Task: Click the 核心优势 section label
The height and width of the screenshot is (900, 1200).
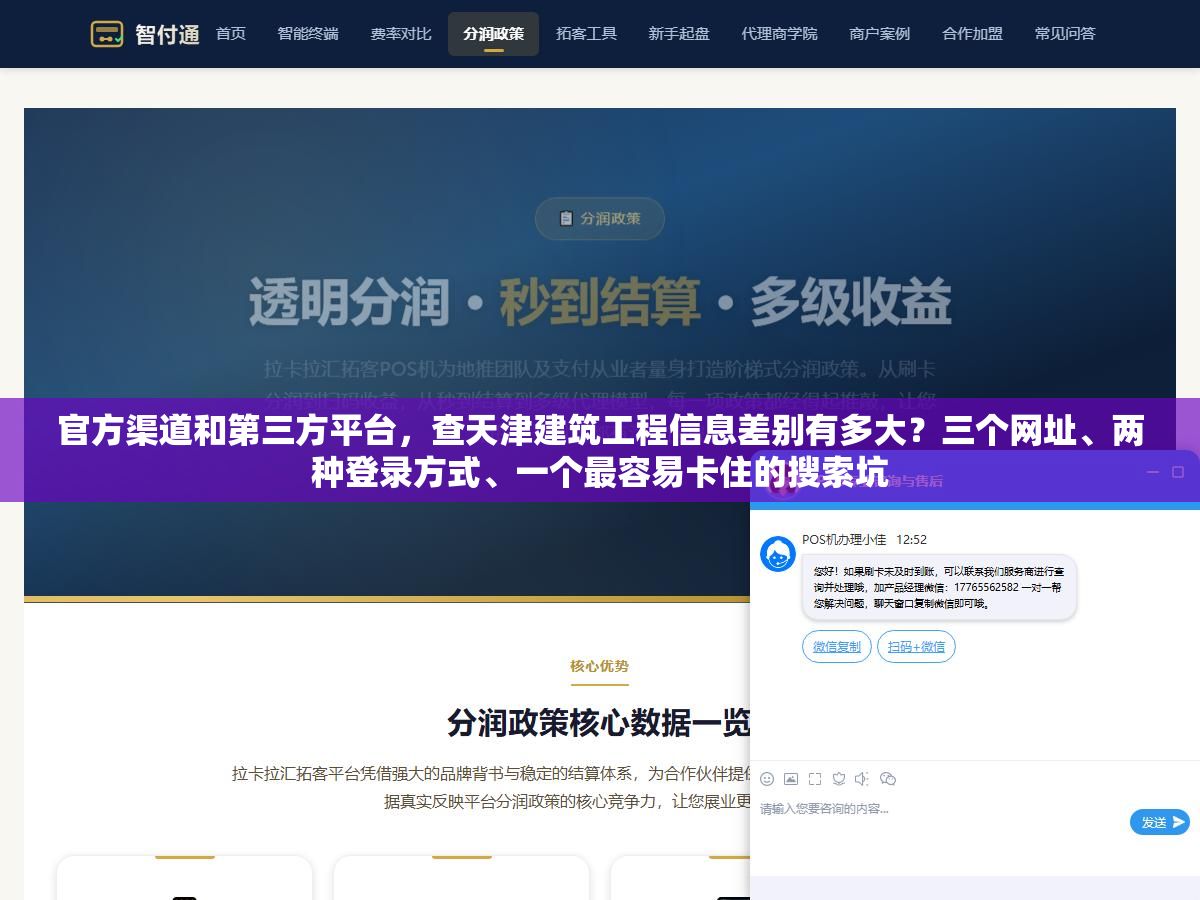Action: tap(600, 666)
